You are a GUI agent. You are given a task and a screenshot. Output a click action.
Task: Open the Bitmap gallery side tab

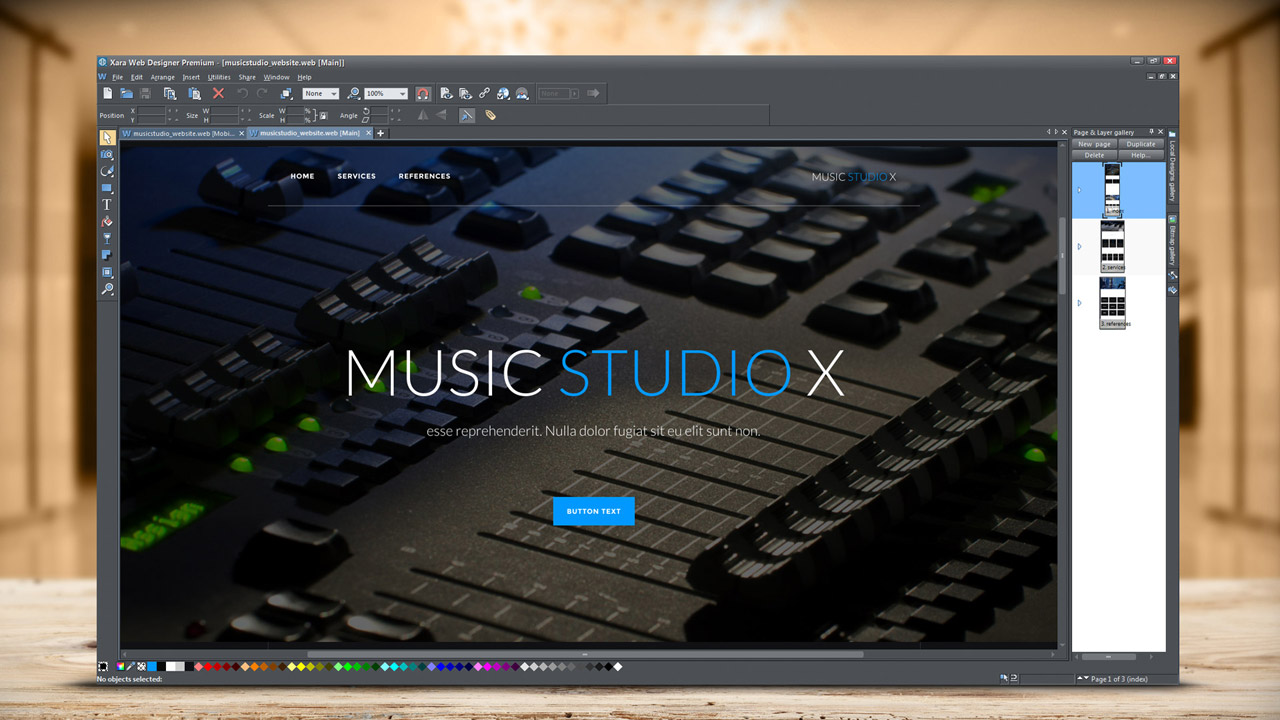1173,240
